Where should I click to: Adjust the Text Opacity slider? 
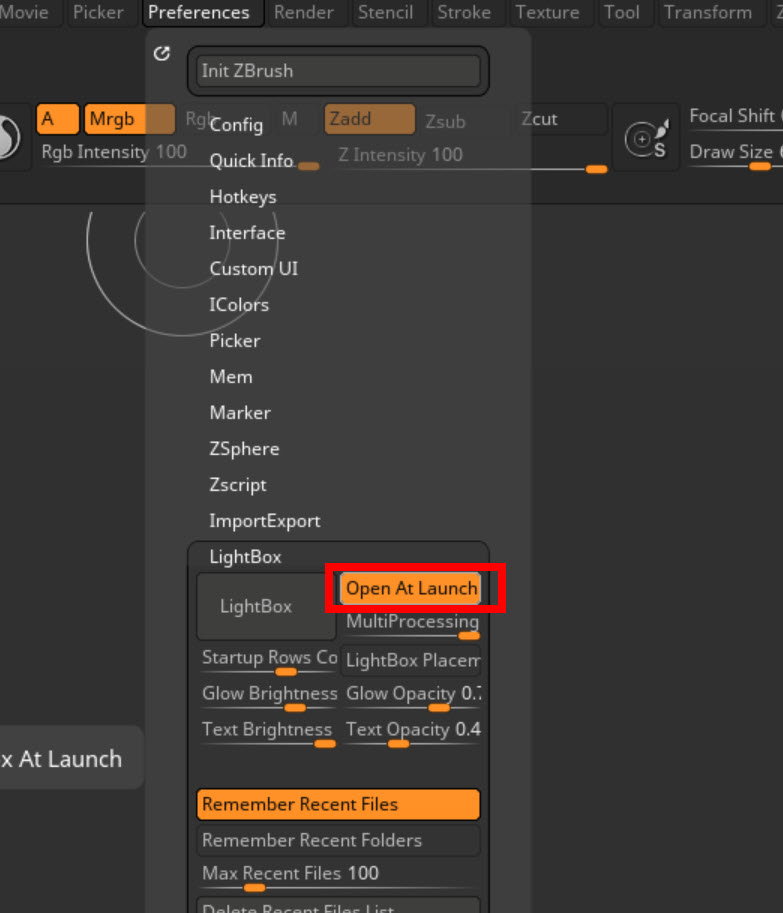411,733
